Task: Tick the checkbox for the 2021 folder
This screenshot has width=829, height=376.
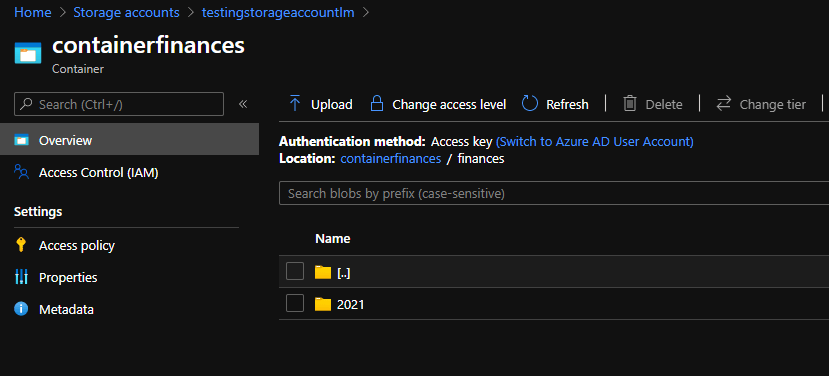Action: [295, 304]
